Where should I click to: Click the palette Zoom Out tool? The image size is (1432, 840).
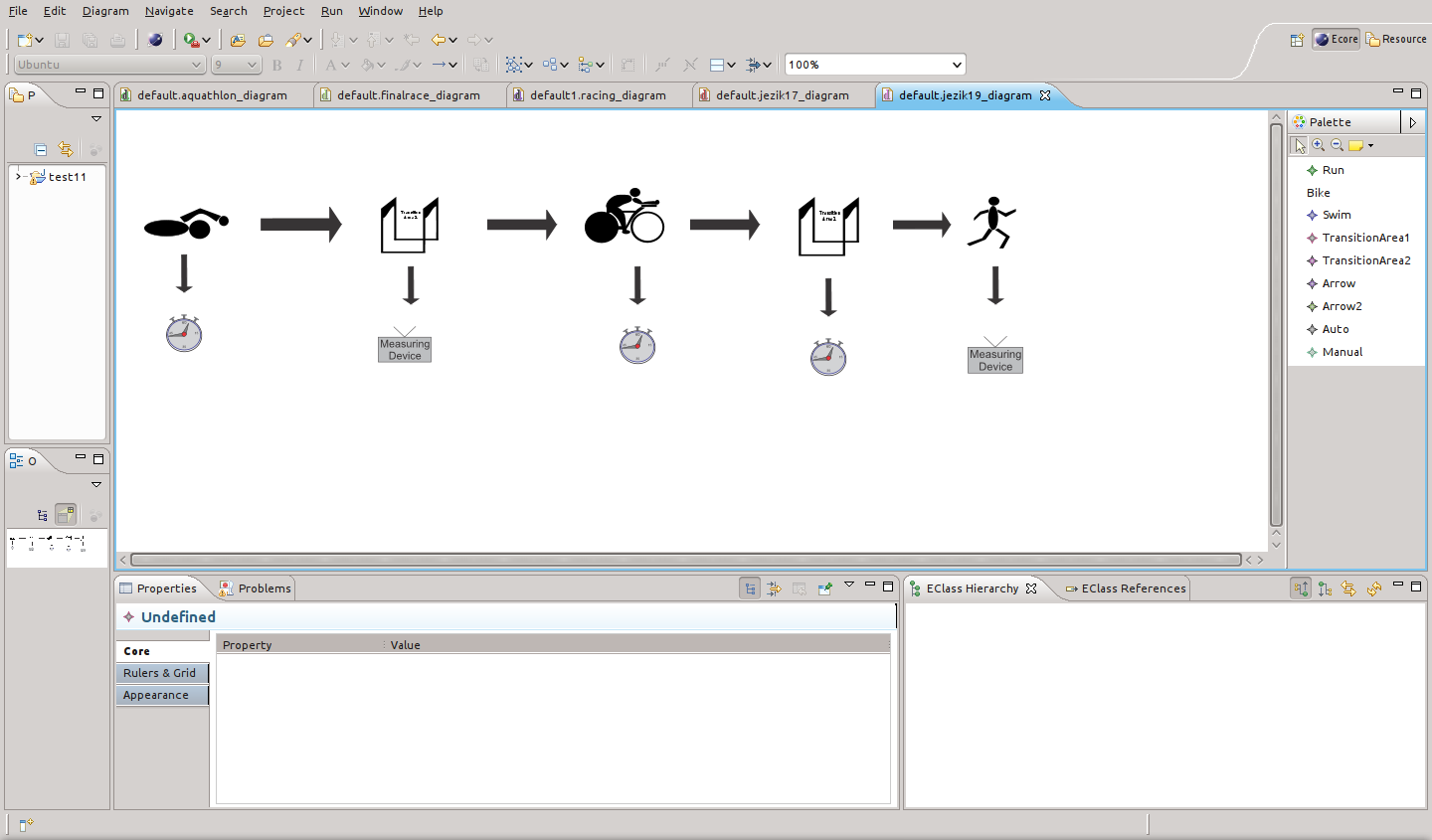pyautogui.click(x=1338, y=145)
